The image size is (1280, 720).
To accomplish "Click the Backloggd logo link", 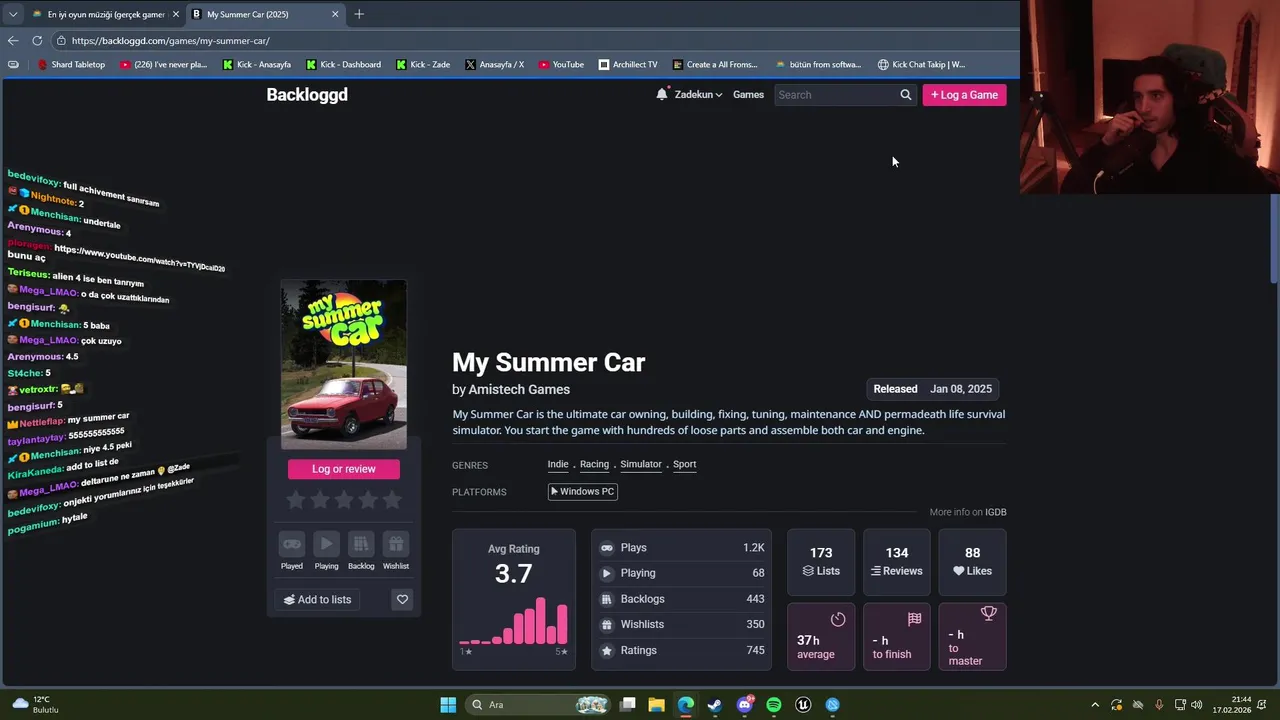I will click(x=307, y=95).
